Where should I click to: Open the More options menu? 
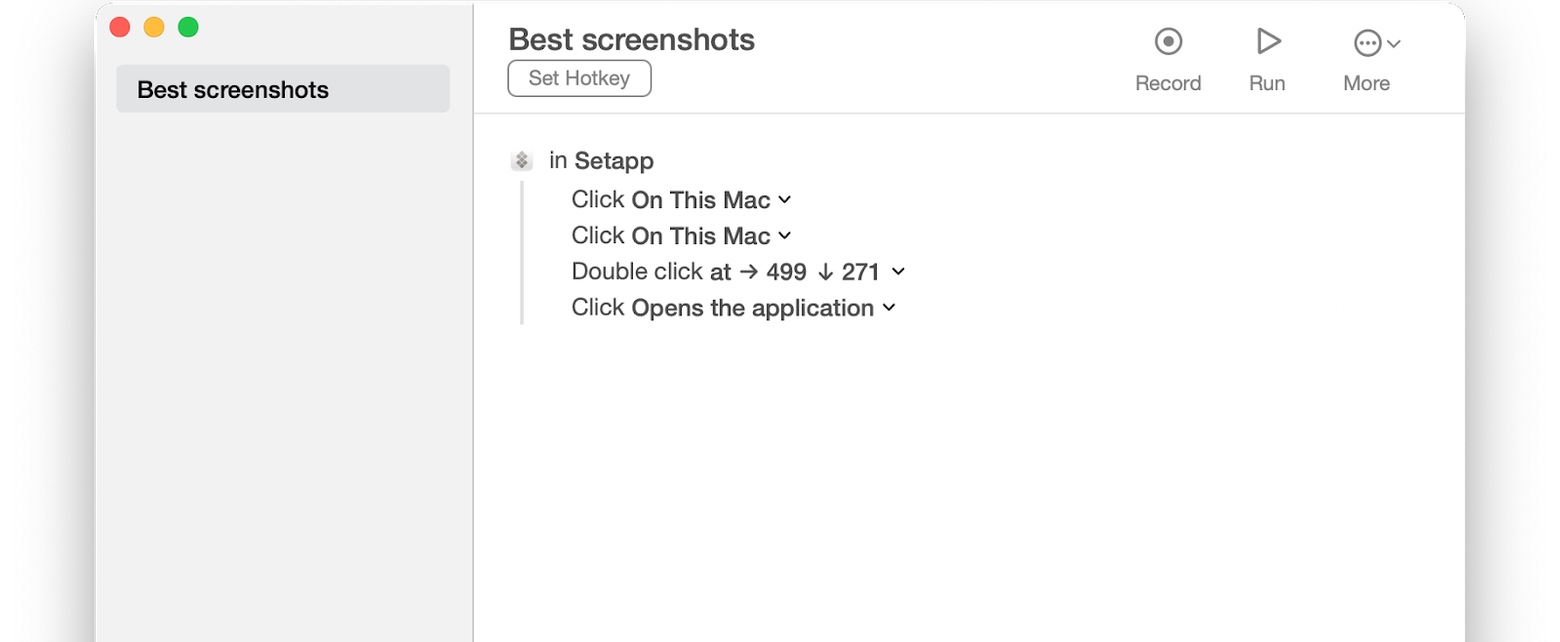tap(1375, 43)
